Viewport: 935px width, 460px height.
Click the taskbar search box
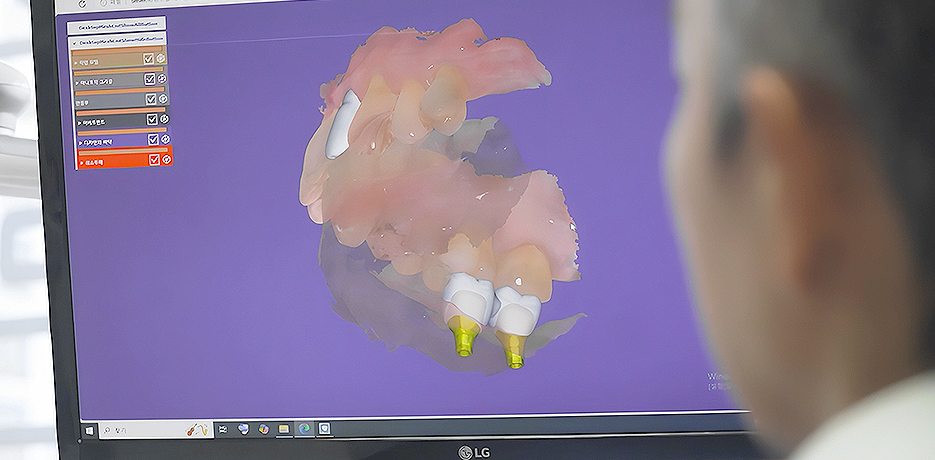pyautogui.click(x=156, y=430)
